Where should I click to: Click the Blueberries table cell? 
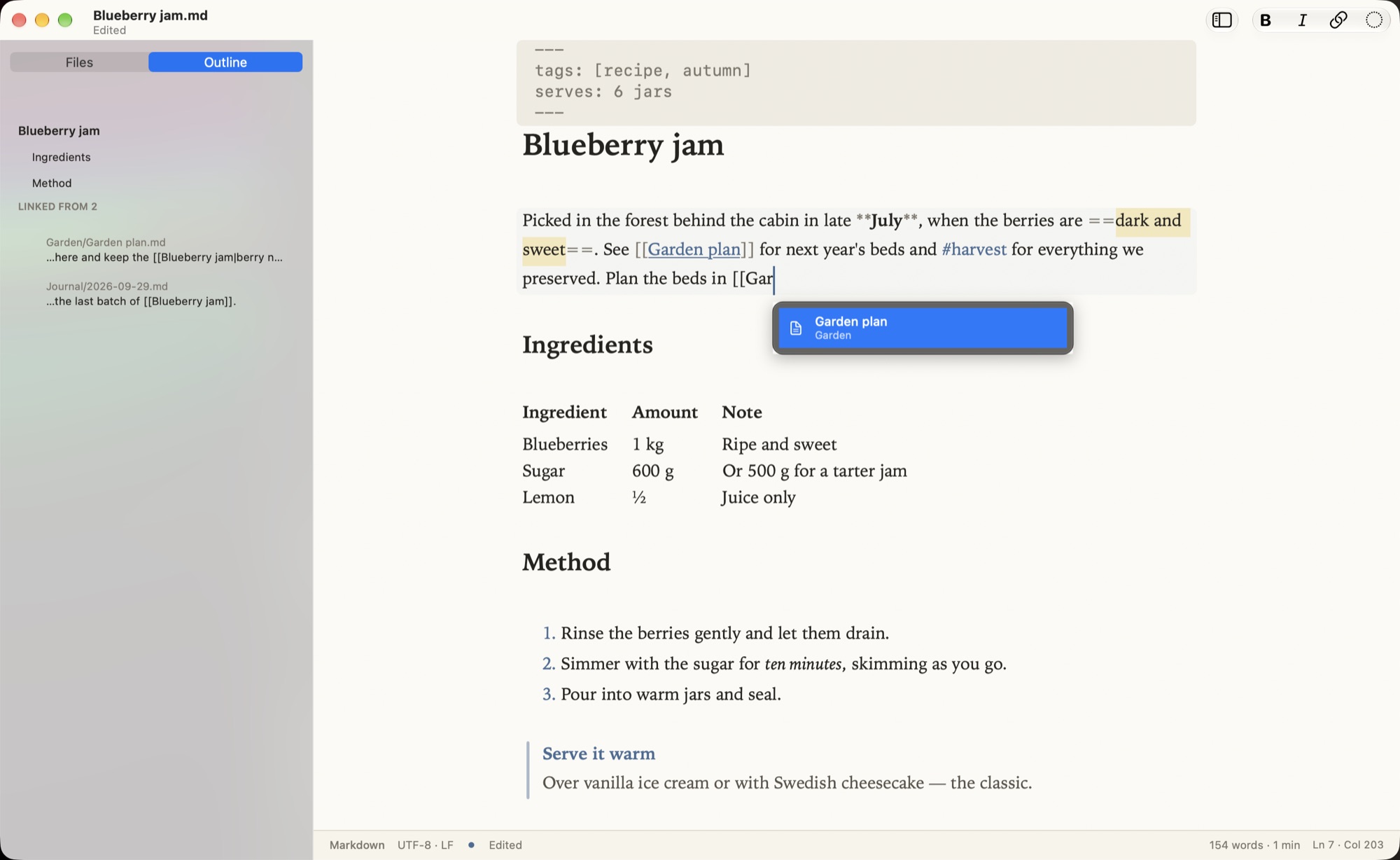565,444
